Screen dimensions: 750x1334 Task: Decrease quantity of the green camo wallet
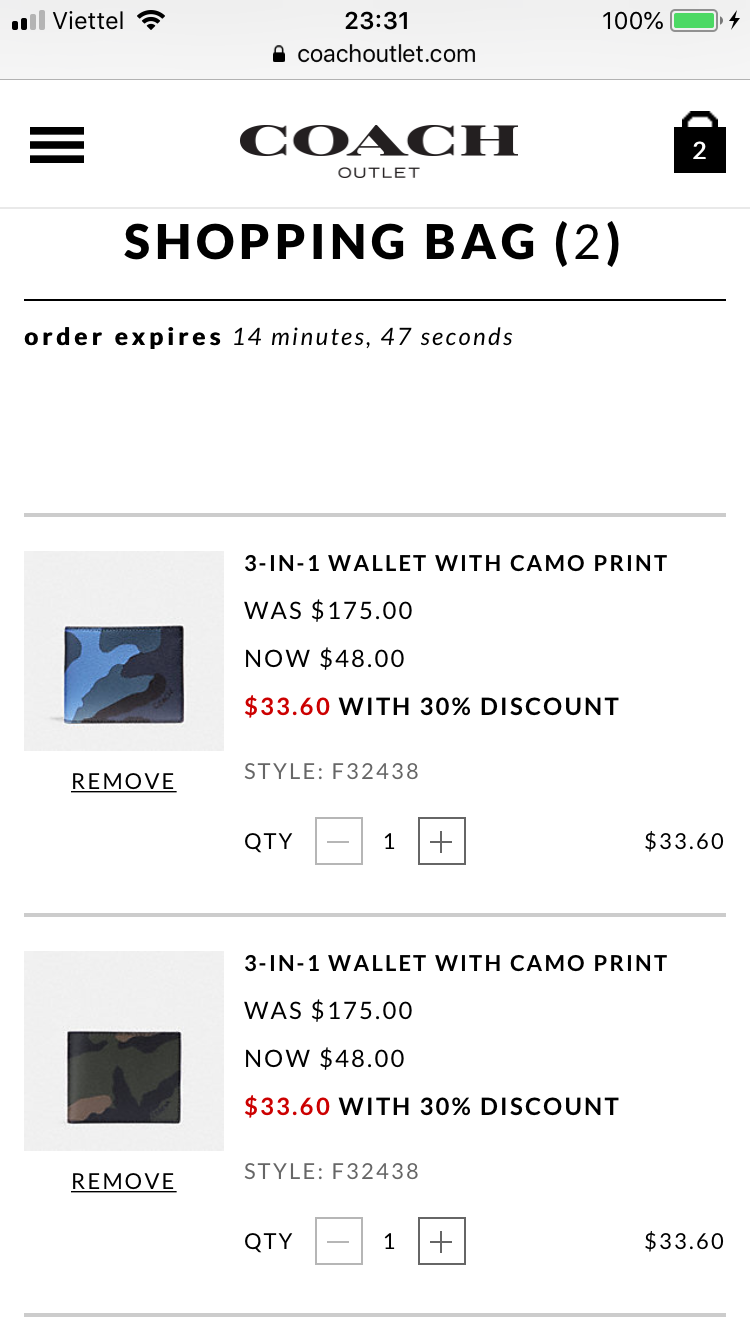[339, 1242]
